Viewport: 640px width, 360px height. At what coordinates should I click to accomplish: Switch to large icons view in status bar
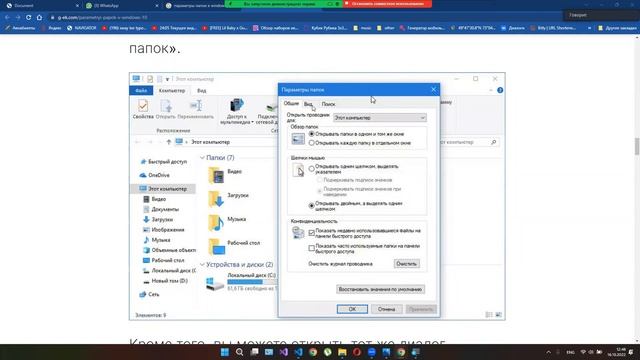point(498,315)
